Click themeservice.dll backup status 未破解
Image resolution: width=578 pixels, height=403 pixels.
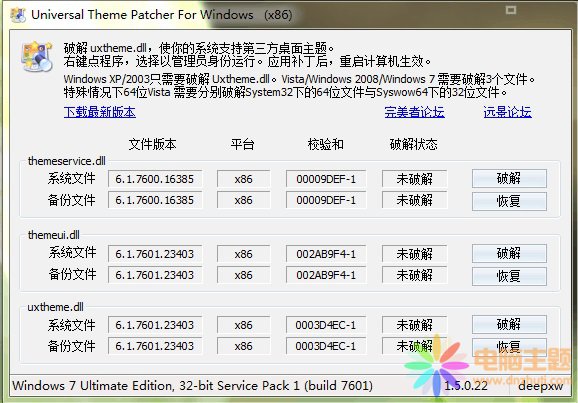point(414,200)
